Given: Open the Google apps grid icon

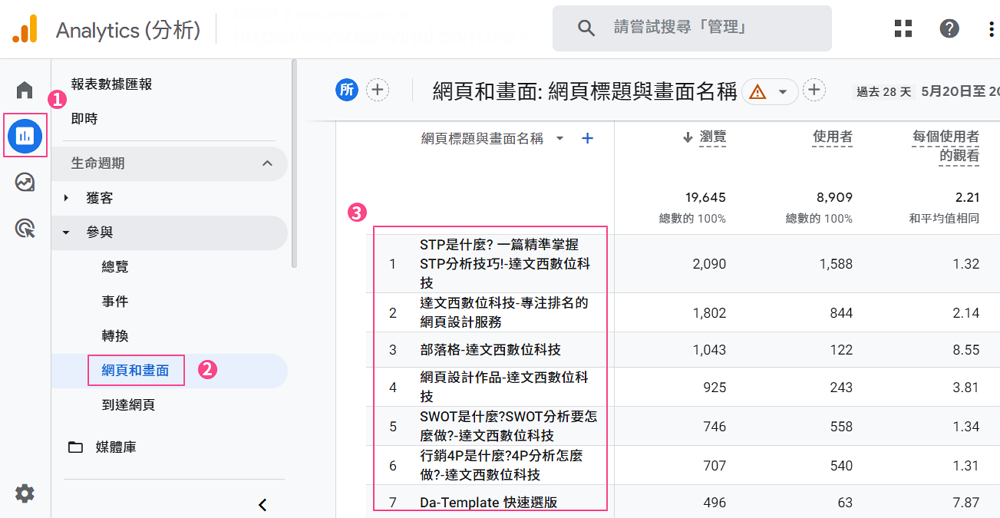Looking at the screenshot, I should 903,28.
